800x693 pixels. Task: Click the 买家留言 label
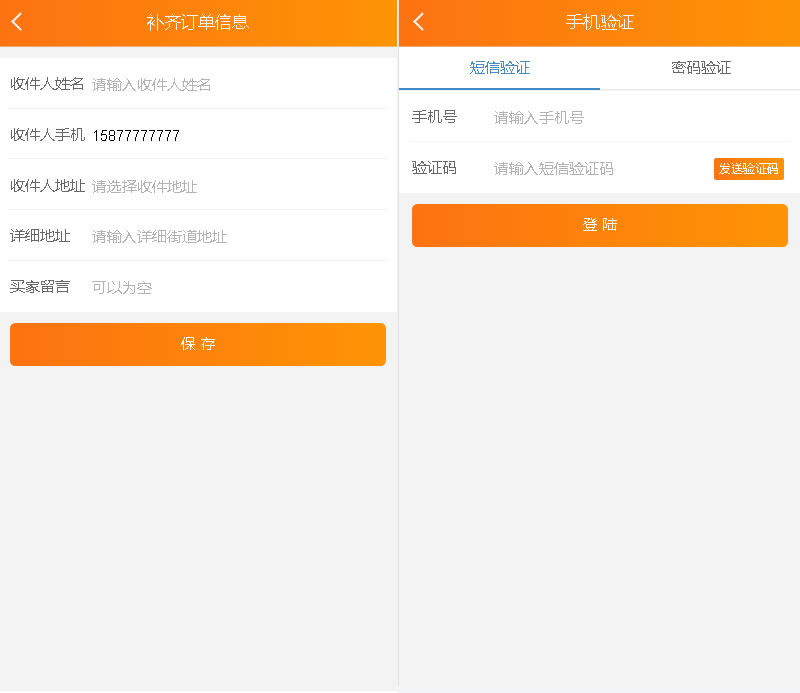[x=40, y=287]
